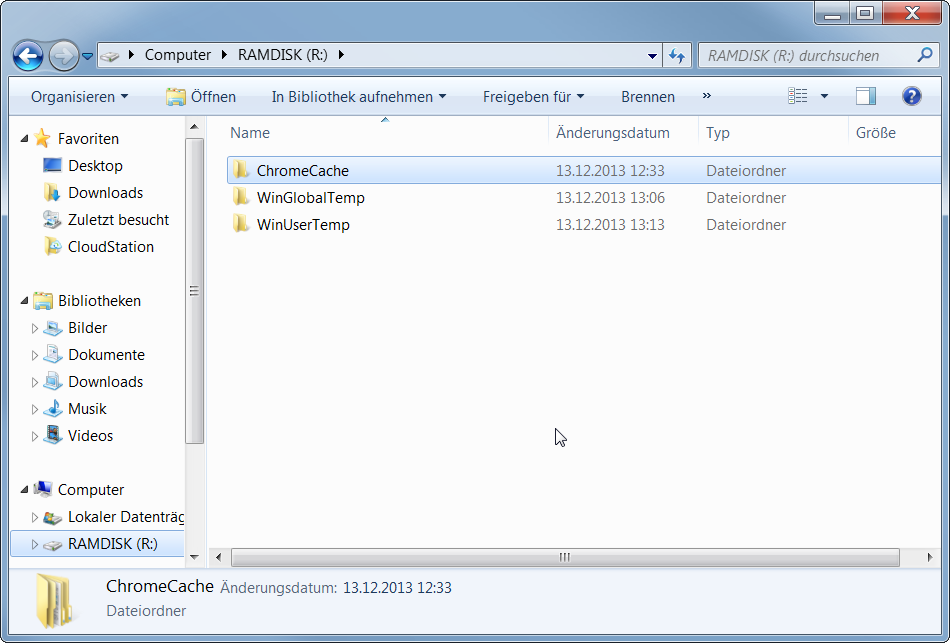Click the Help question mark icon
This screenshot has width=950, height=643.
click(911, 96)
